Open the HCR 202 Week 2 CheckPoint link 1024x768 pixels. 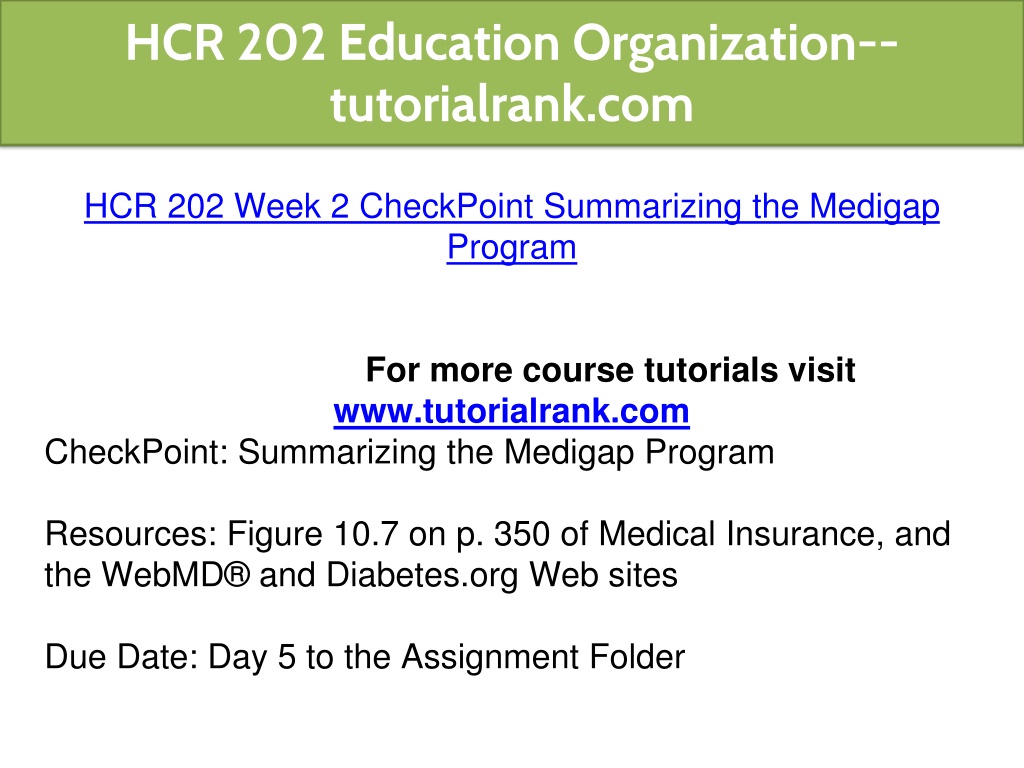[512, 227]
